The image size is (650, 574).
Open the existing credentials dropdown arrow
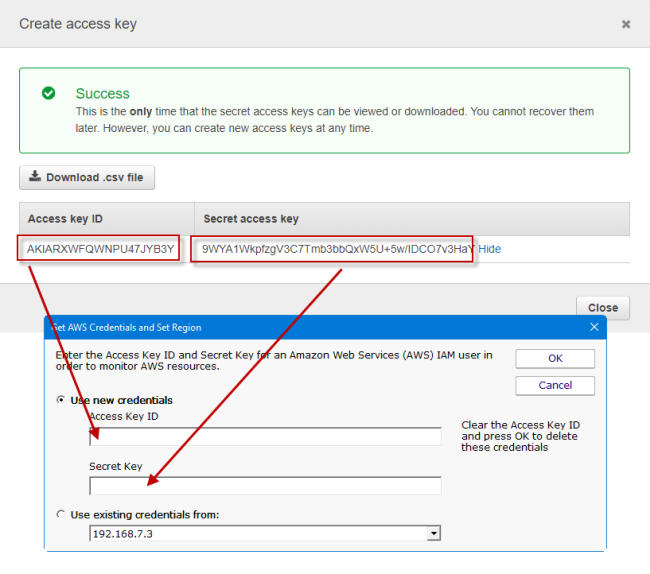pos(433,534)
